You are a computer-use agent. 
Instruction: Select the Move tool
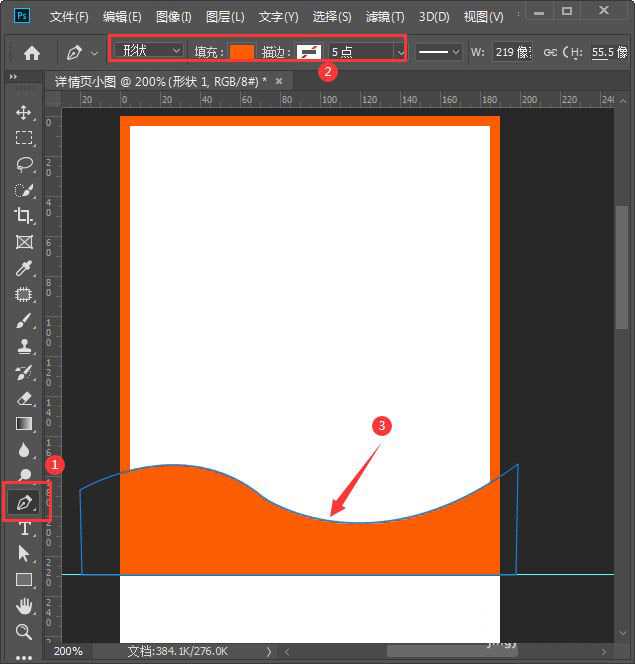[24, 112]
